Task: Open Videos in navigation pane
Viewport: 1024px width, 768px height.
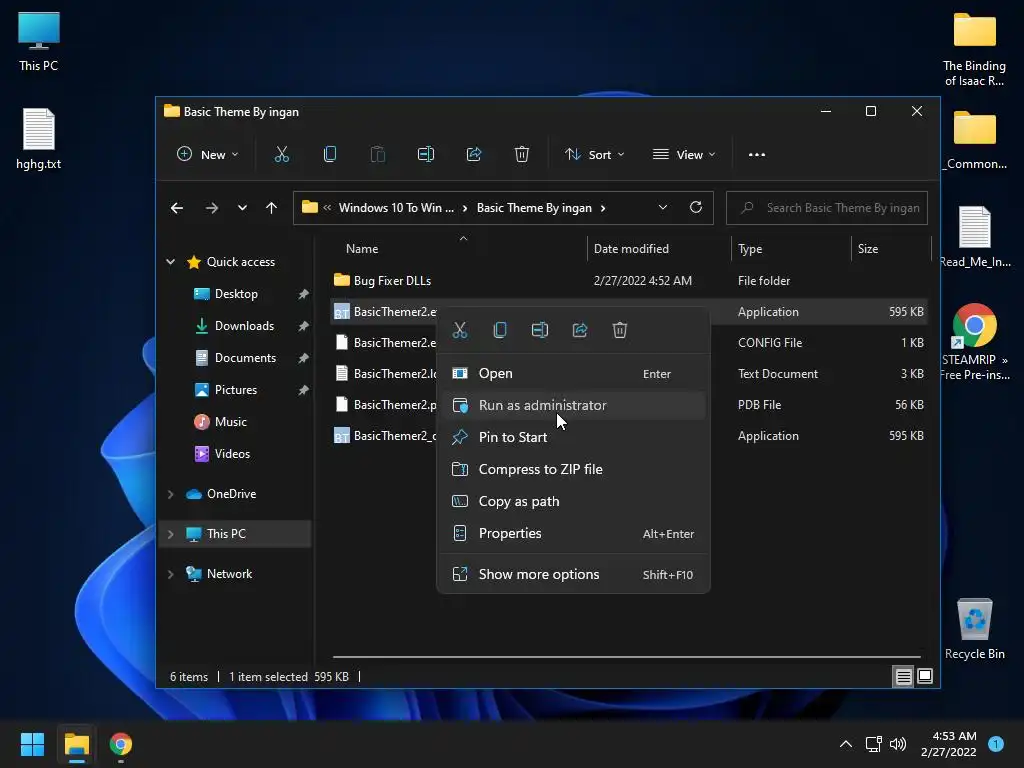Action: click(x=232, y=454)
